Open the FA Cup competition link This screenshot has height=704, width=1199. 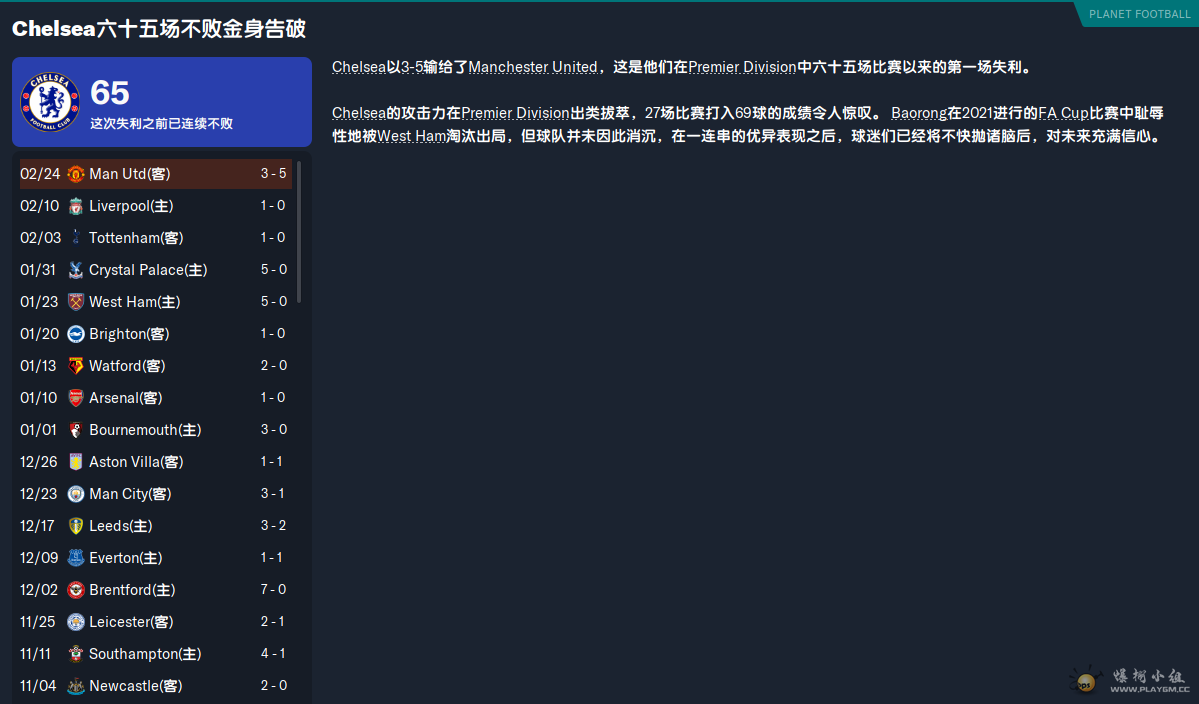click(x=1064, y=113)
